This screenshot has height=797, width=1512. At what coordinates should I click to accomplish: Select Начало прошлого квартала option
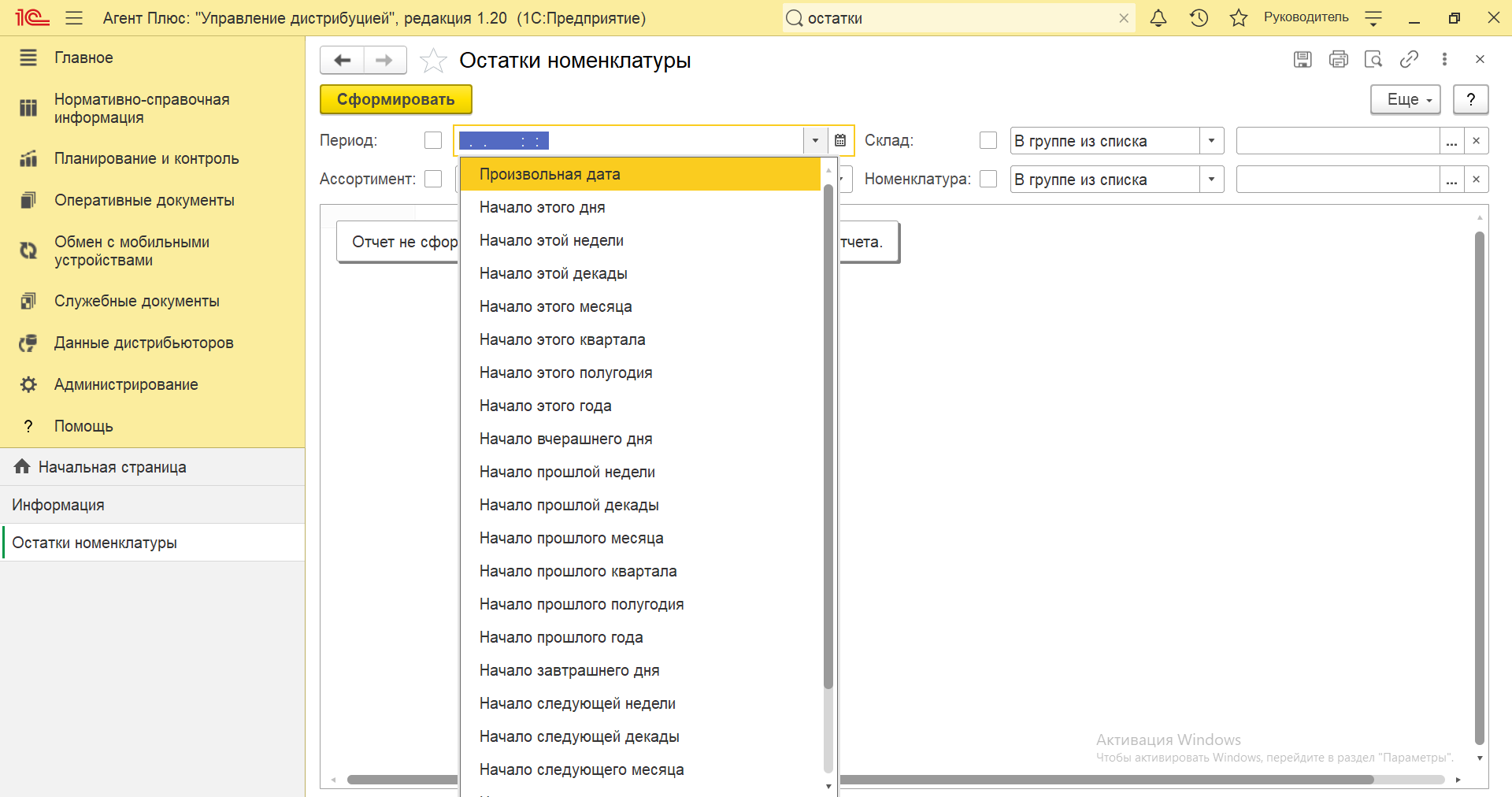tap(640, 571)
